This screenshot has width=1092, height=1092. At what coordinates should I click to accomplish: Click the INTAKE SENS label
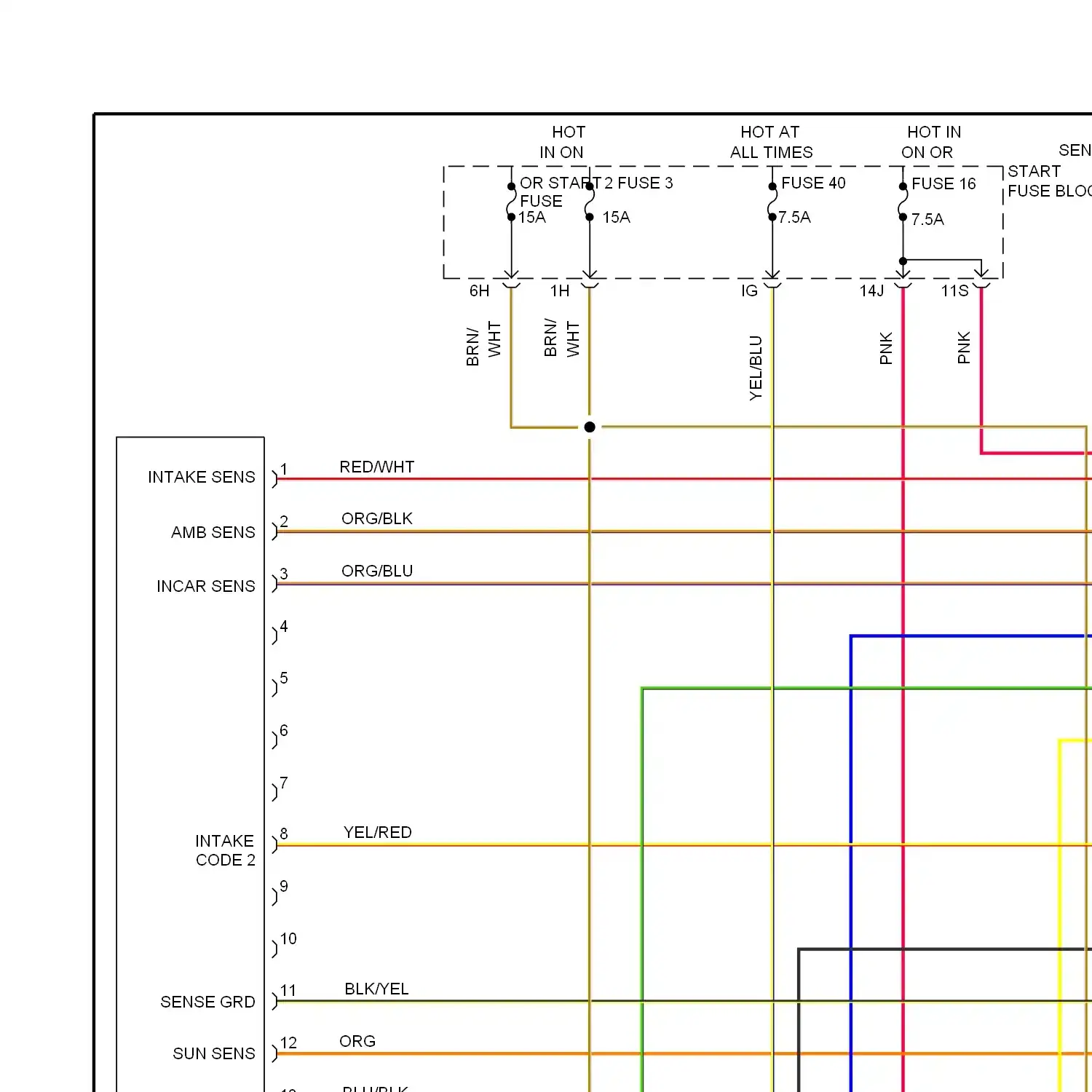(202, 477)
